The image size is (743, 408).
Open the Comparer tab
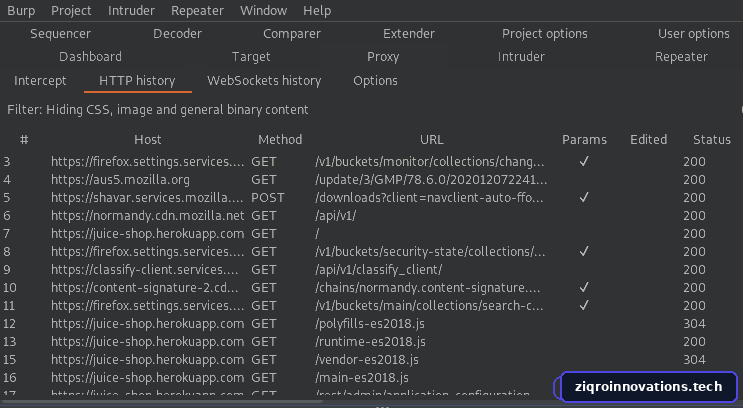pyautogui.click(x=292, y=34)
